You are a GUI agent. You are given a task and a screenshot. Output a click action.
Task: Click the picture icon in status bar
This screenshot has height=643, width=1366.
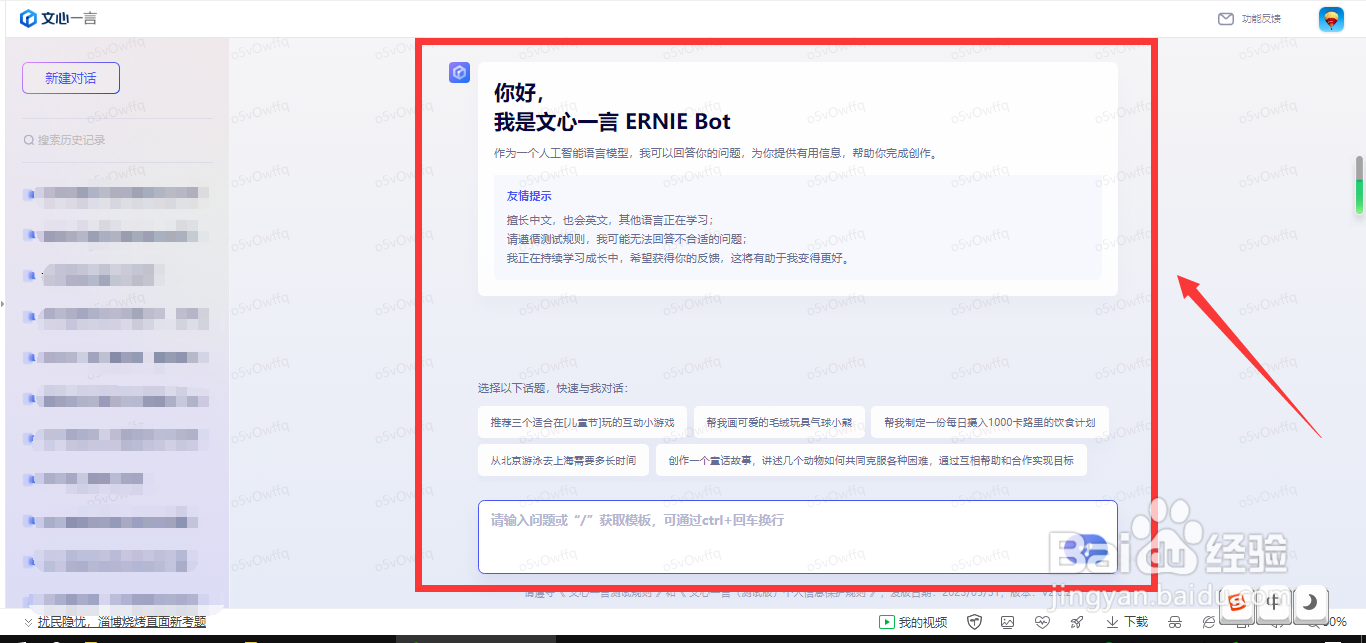(1008, 622)
